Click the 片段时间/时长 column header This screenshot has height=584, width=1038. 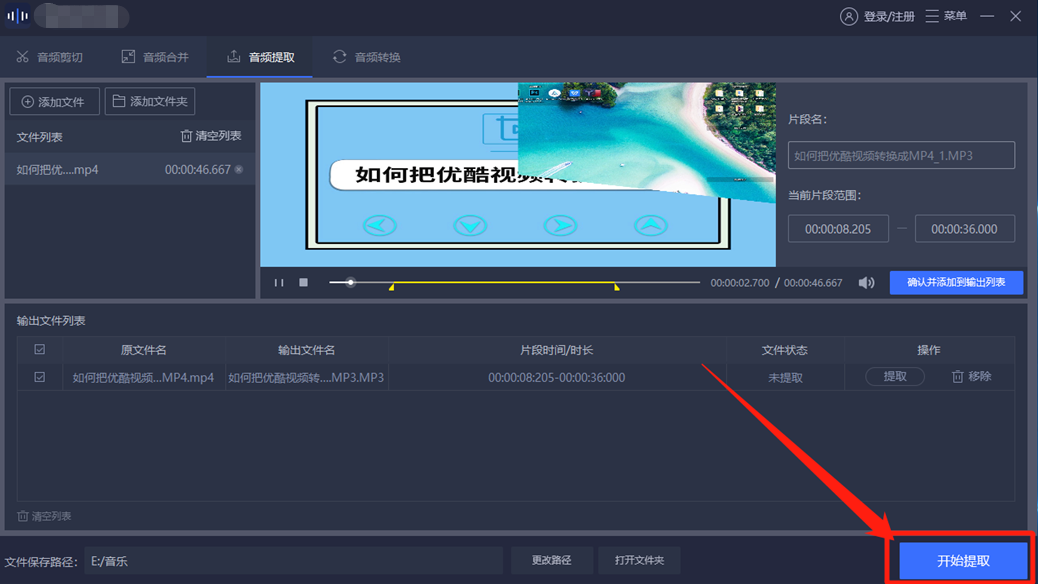[x=556, y=350]
